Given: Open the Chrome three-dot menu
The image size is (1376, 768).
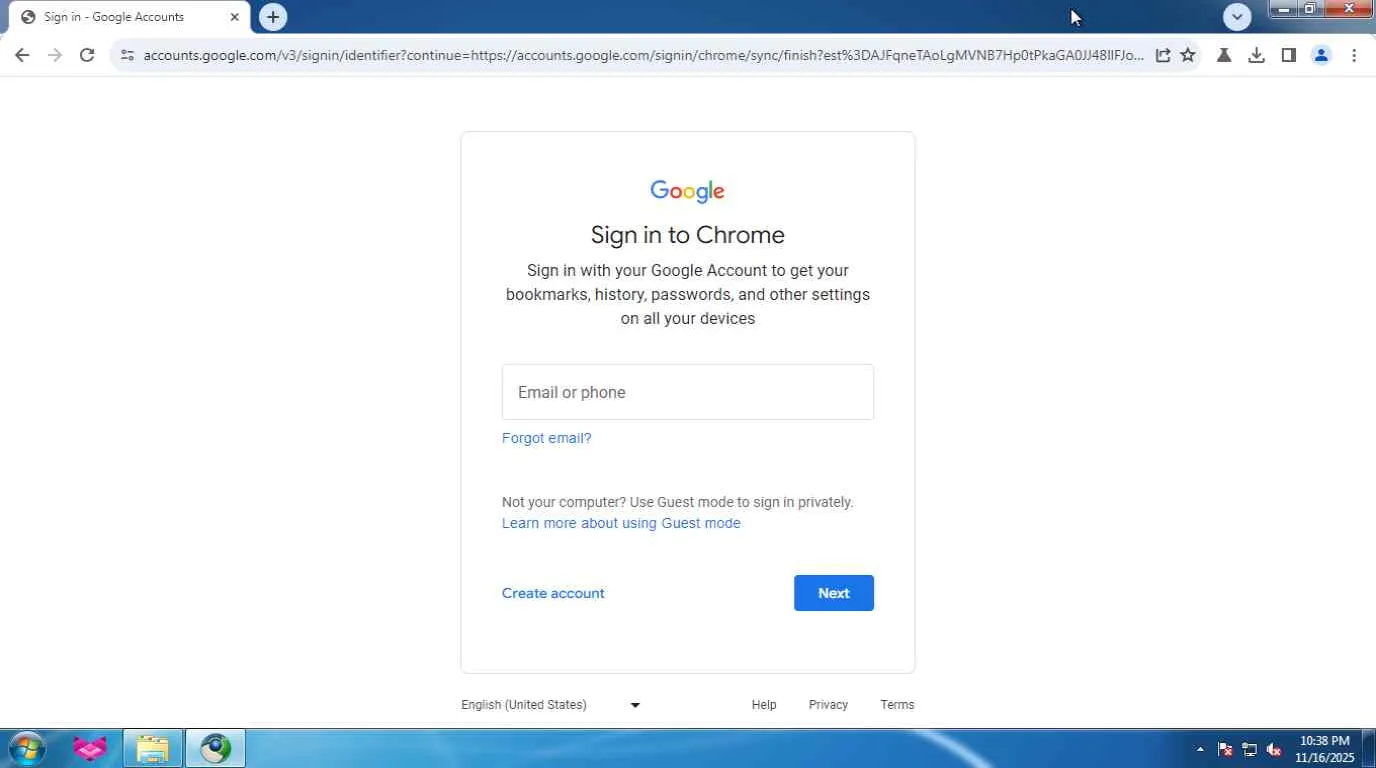Looking at the screenshot, I should 1354,56.
